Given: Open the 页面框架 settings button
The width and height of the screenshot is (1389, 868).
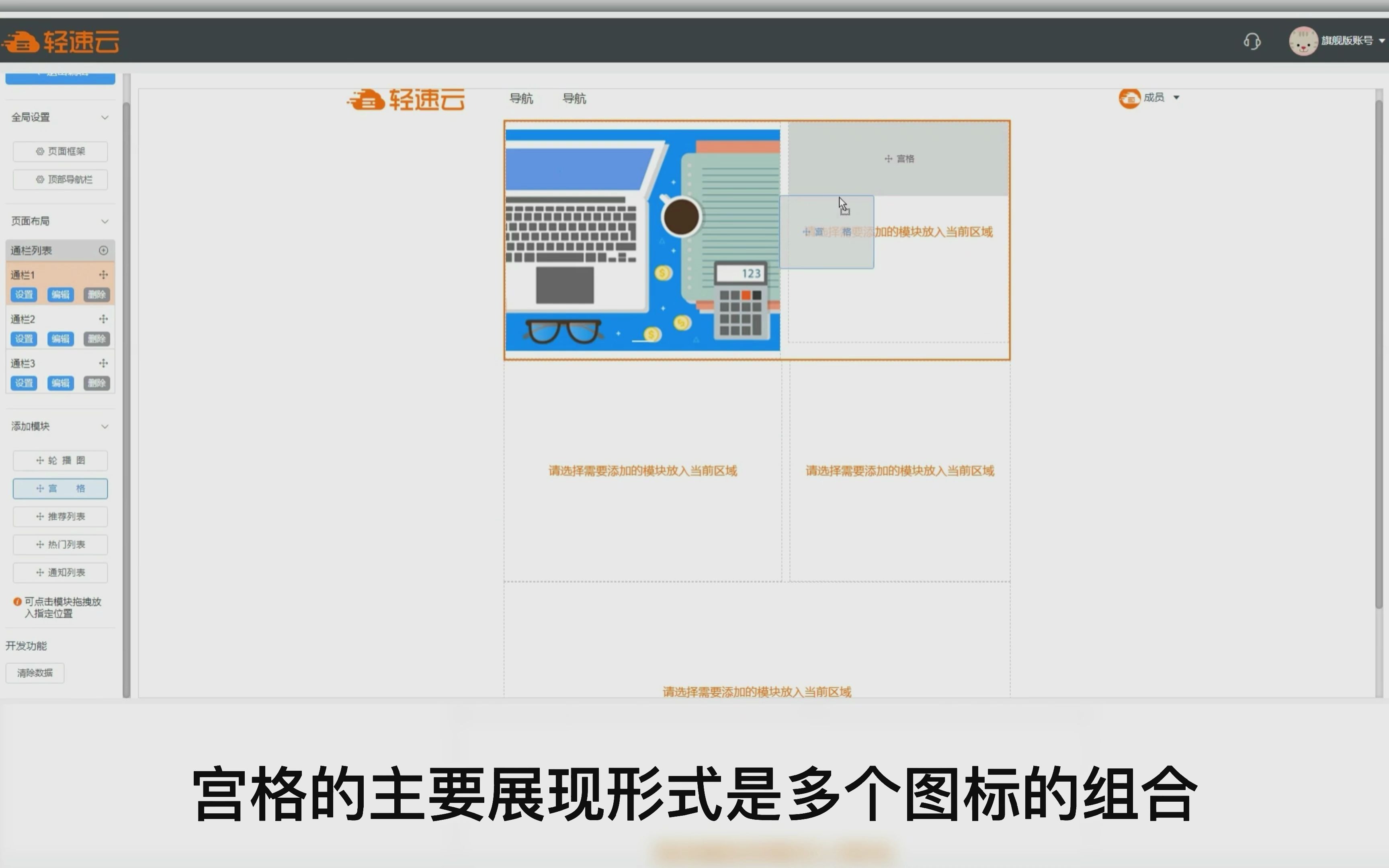Looking at the screenshot, I should point(60,151).
